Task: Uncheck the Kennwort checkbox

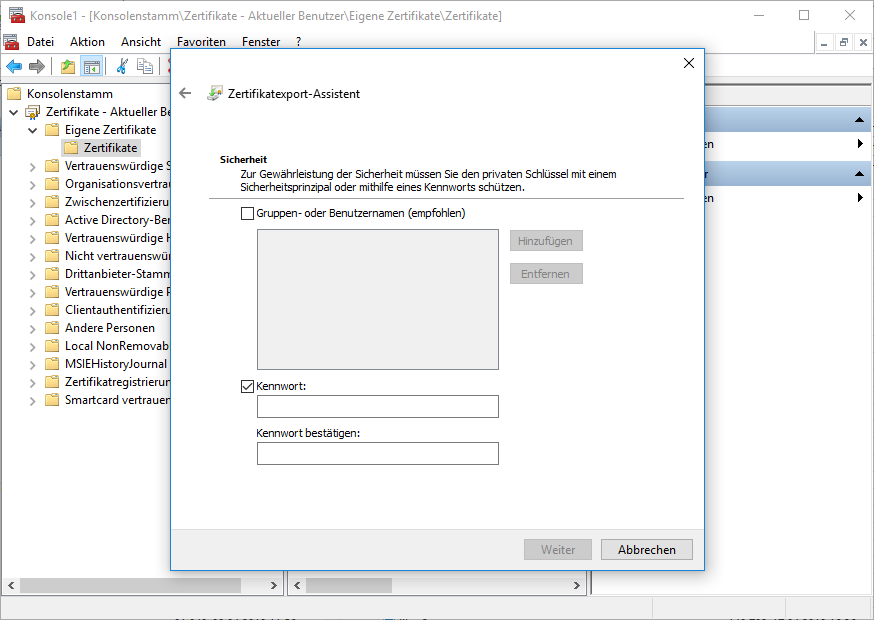Action: pos(247,386)
